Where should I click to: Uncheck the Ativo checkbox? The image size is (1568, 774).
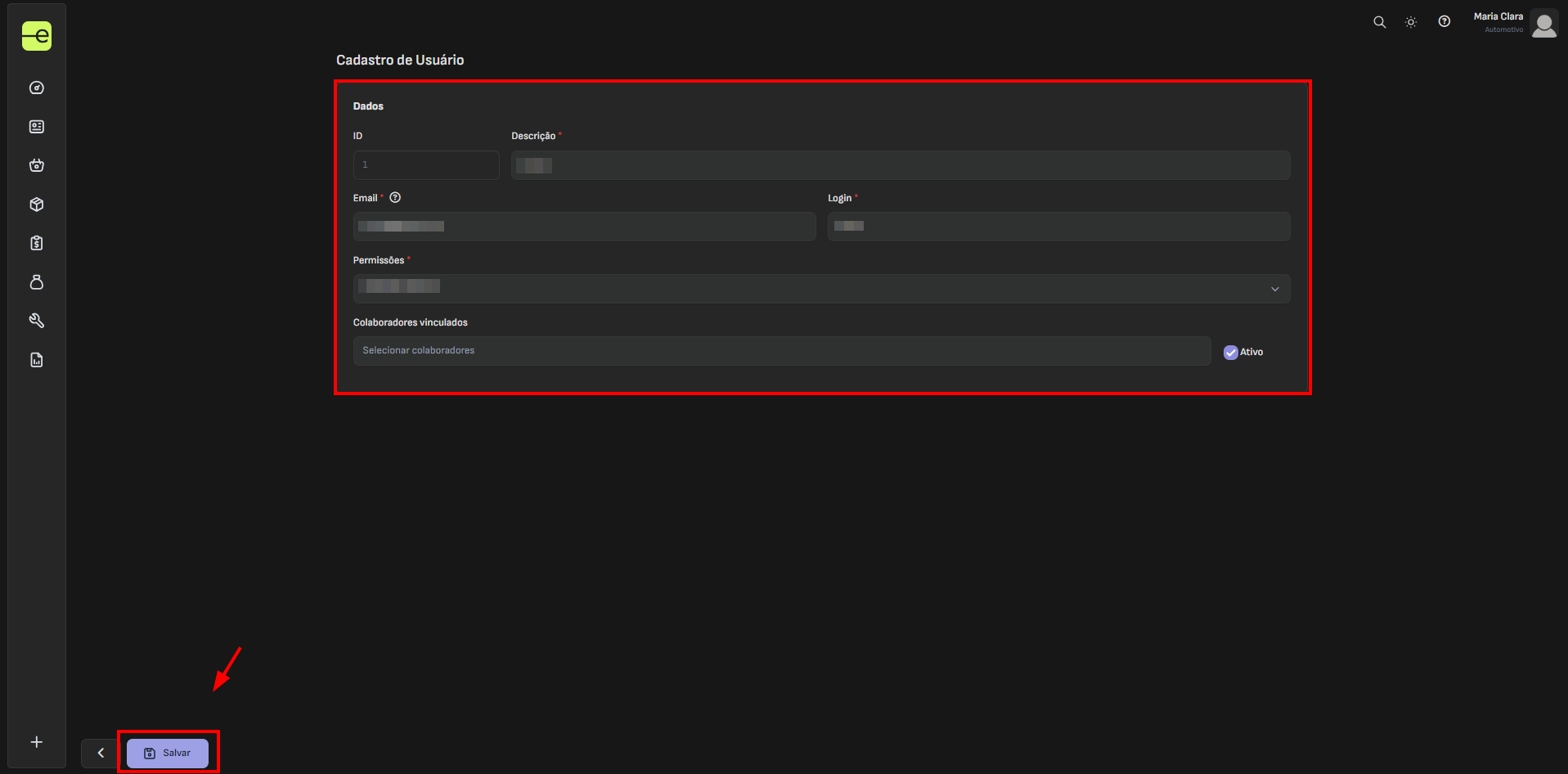point(1230,353)
